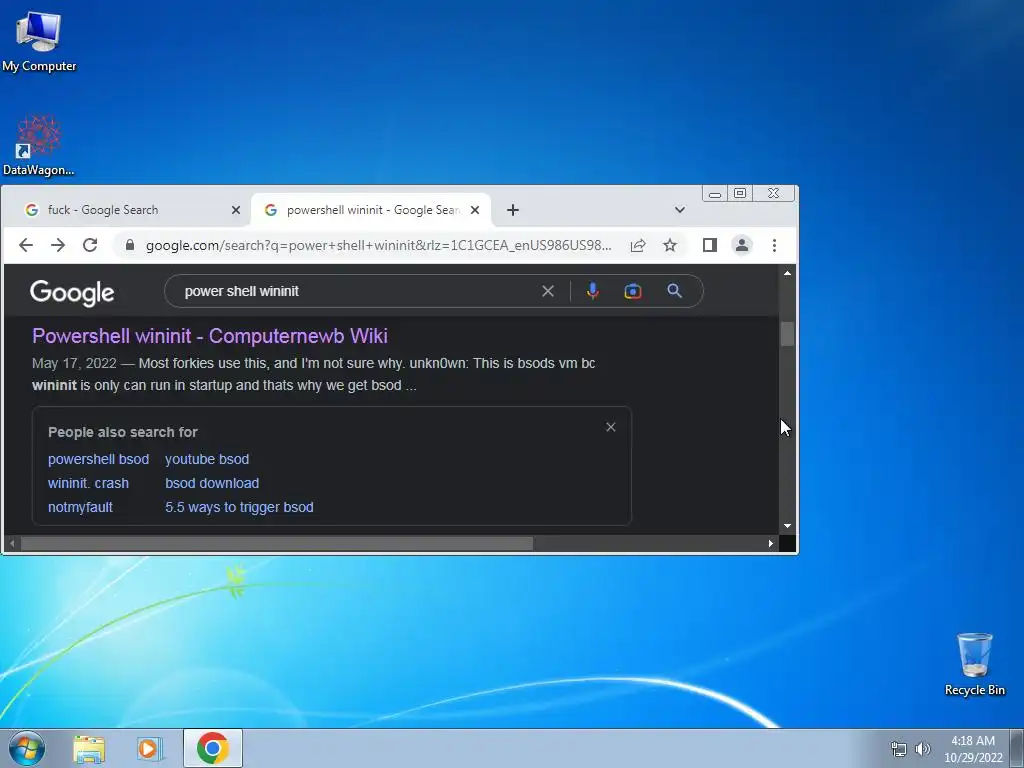
Task: Open Powershell wininit Computernewb Wiki result
Action: coord(210,336)
